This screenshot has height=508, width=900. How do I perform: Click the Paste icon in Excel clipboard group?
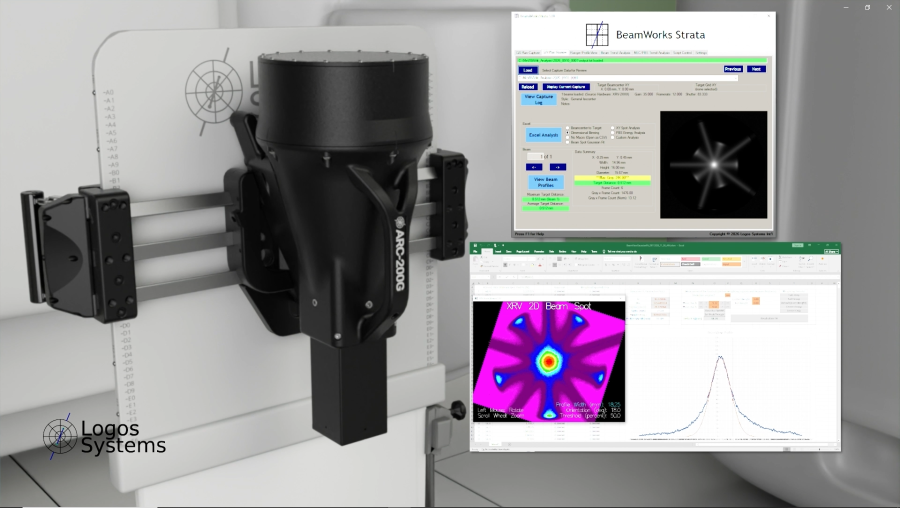[x=475, y=259]
